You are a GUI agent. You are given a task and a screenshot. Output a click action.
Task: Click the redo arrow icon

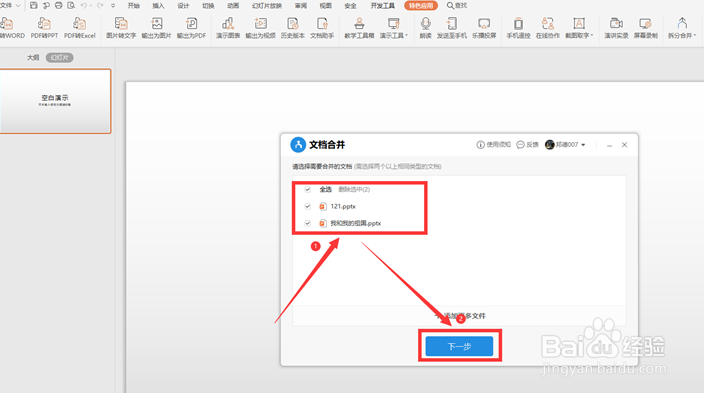[x=100, y=5]
